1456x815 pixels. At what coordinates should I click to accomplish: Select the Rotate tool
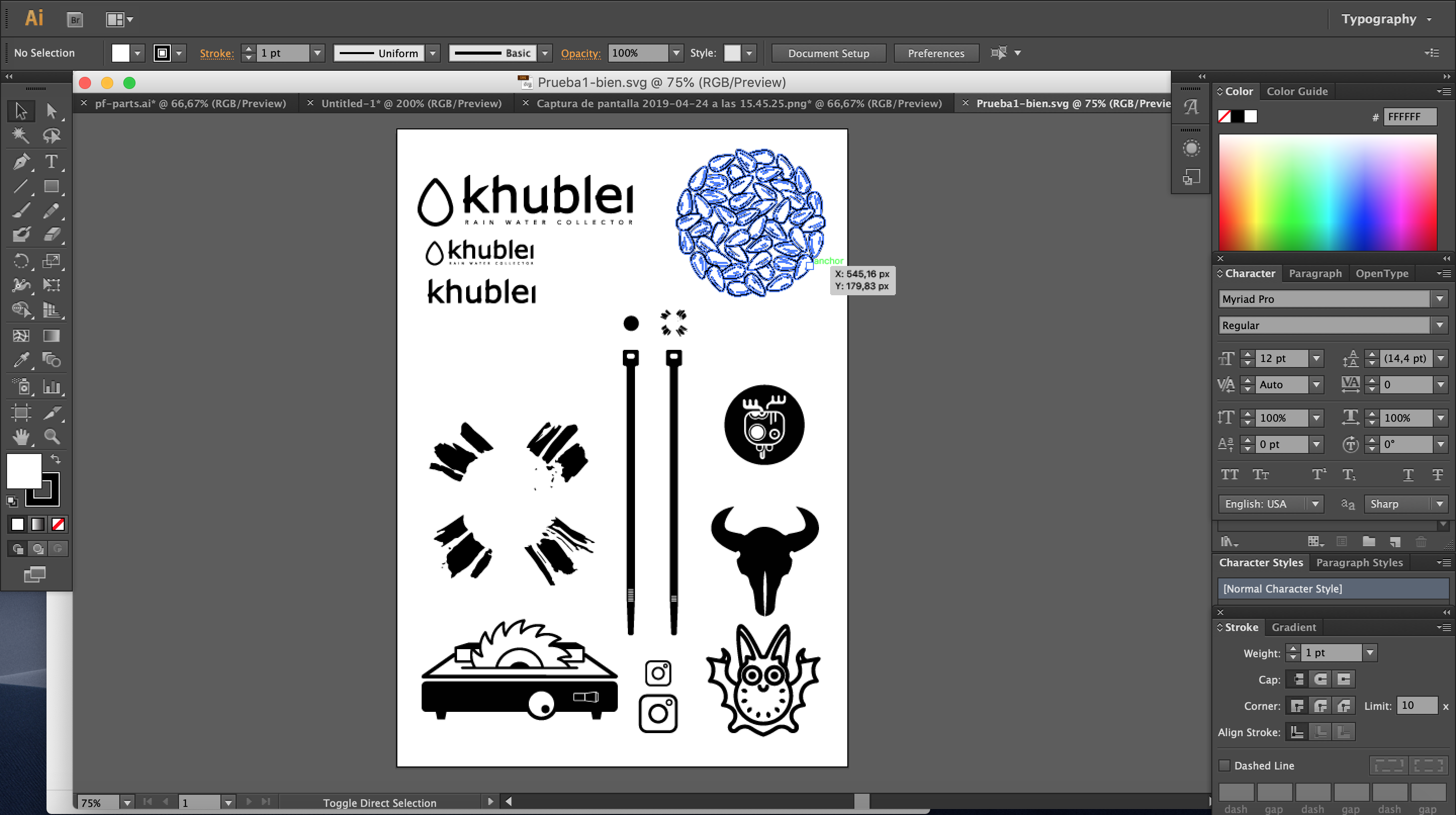[x=21, y=260]
